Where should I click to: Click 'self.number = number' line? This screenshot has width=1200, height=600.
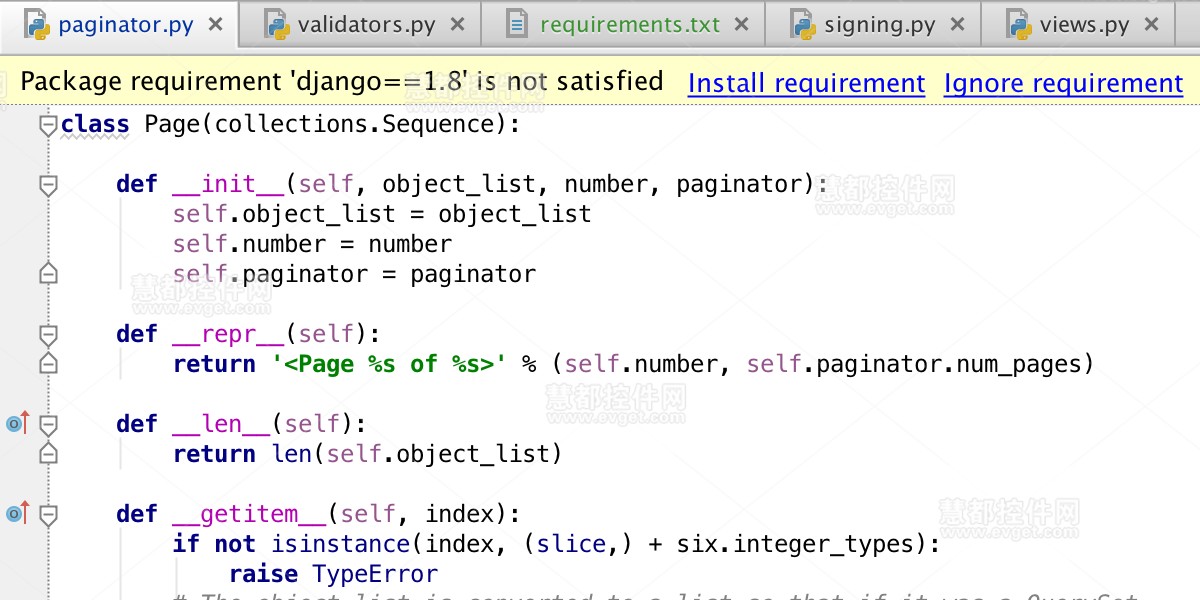(312, 245)
